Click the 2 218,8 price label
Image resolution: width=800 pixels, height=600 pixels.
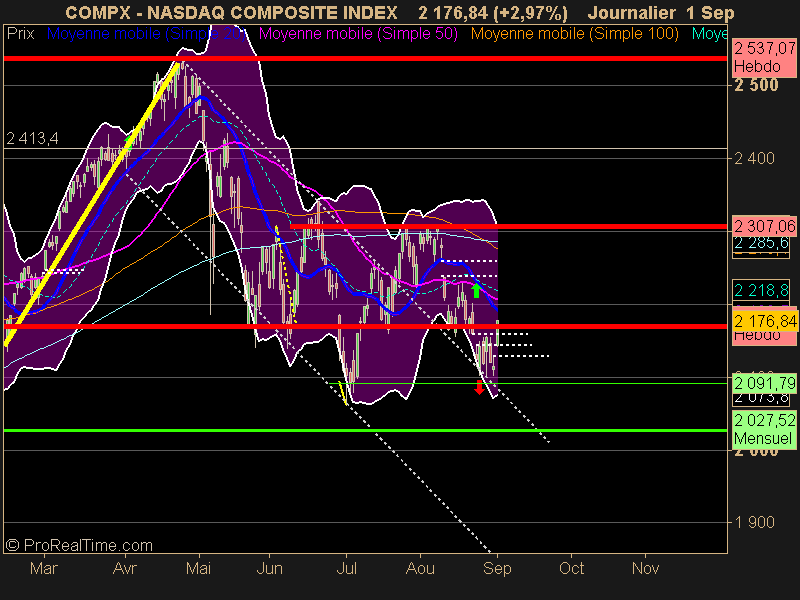click(x=761, y=290)
